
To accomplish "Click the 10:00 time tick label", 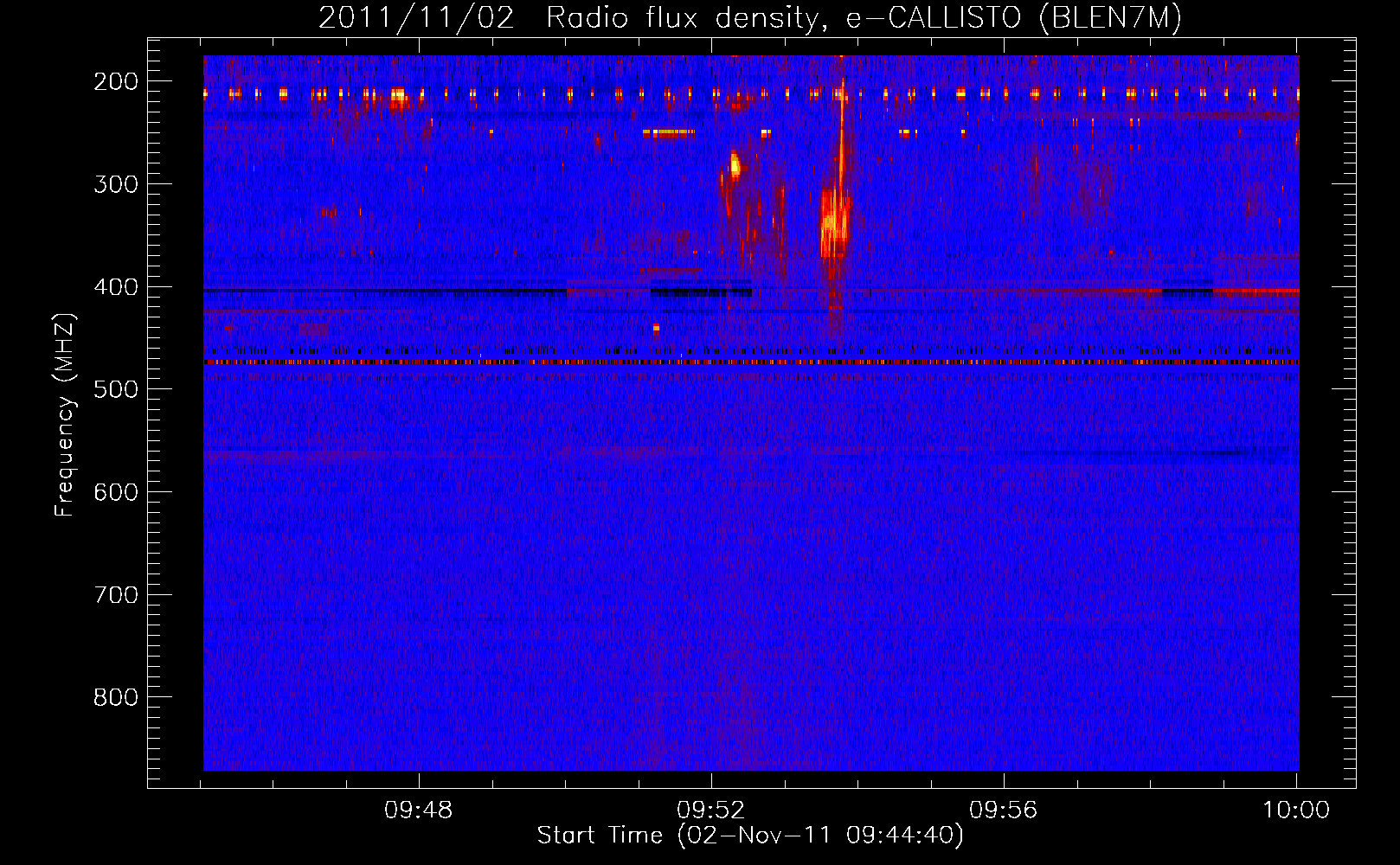I will [1296, 811].
